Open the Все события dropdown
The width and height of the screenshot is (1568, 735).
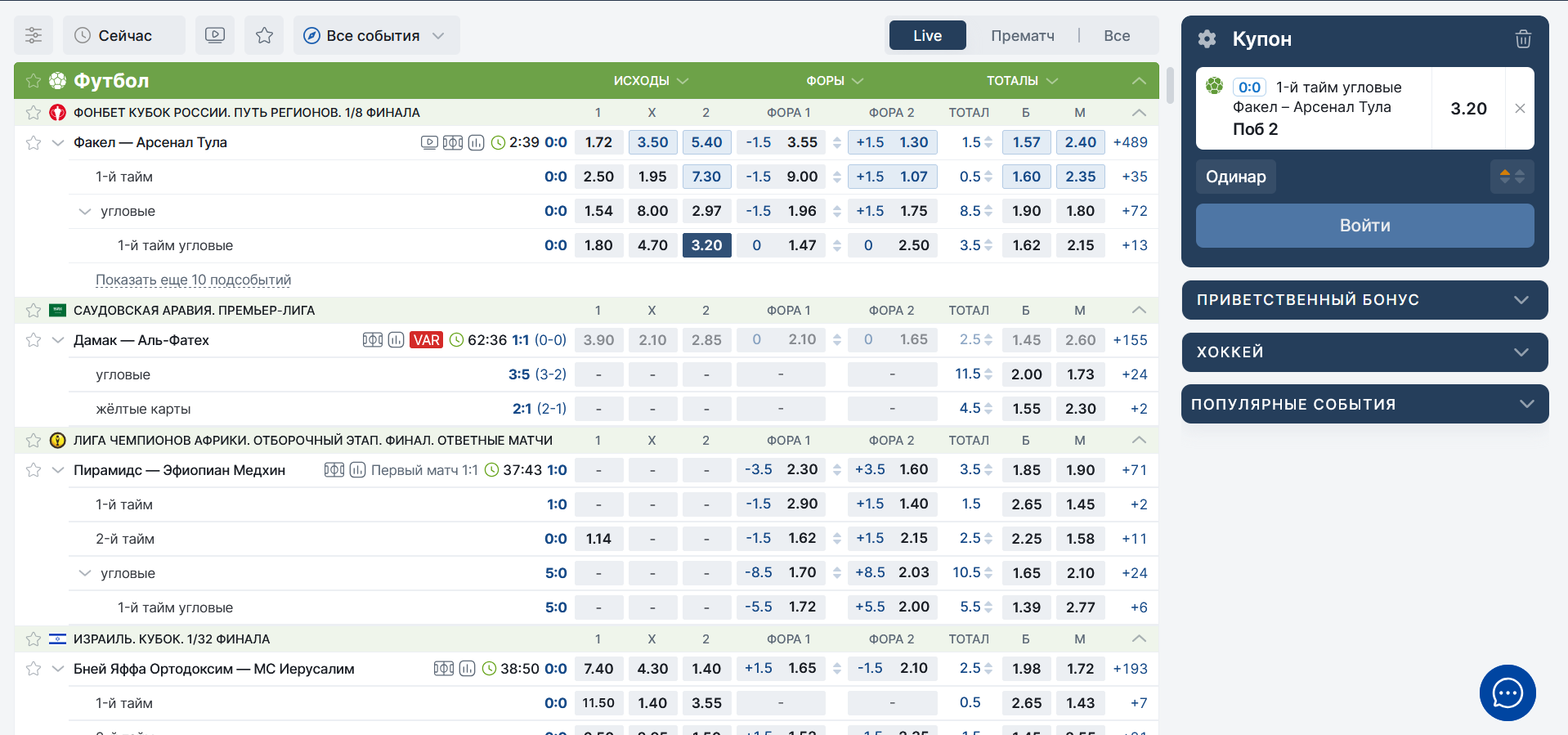coord(376,35)
